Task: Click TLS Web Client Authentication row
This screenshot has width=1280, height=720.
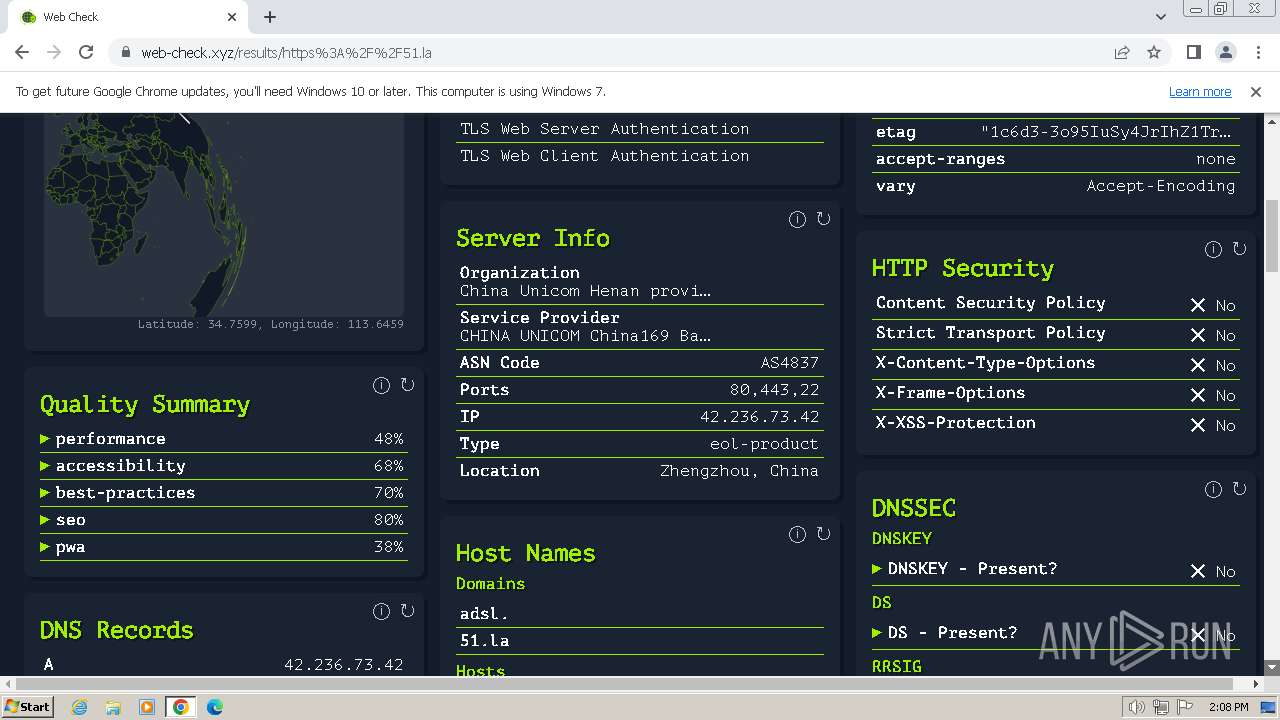Action: pos(640,156)
